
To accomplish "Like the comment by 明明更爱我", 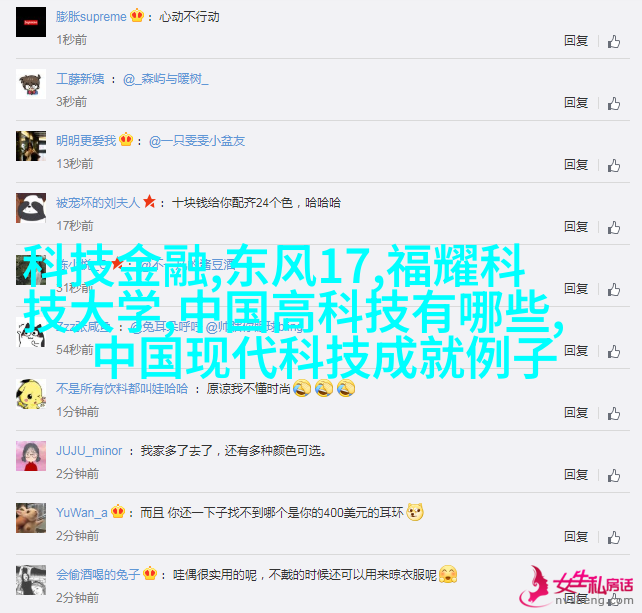I will (613, 166).
